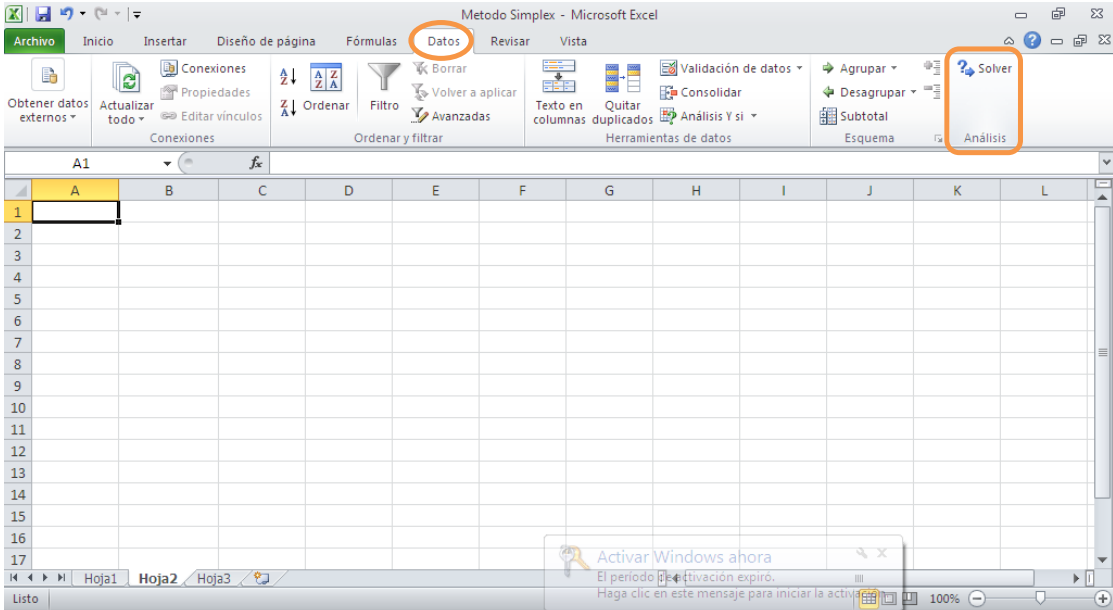Open Esquema group dialog launcher

pyautogui.click(x=938, y=139)
